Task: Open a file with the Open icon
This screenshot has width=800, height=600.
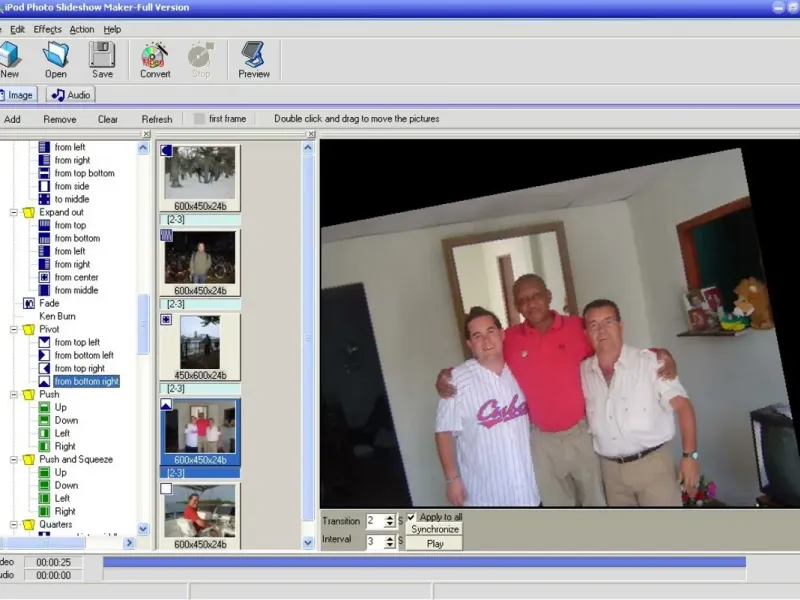Action: (56, 54)
